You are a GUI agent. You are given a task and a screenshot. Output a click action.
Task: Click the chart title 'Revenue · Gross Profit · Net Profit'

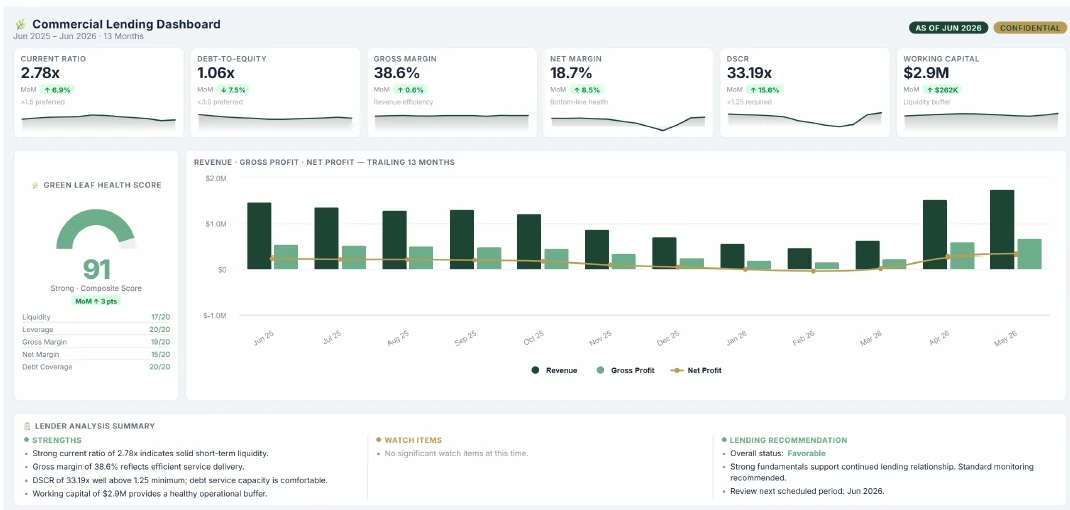tap(324, 162)
